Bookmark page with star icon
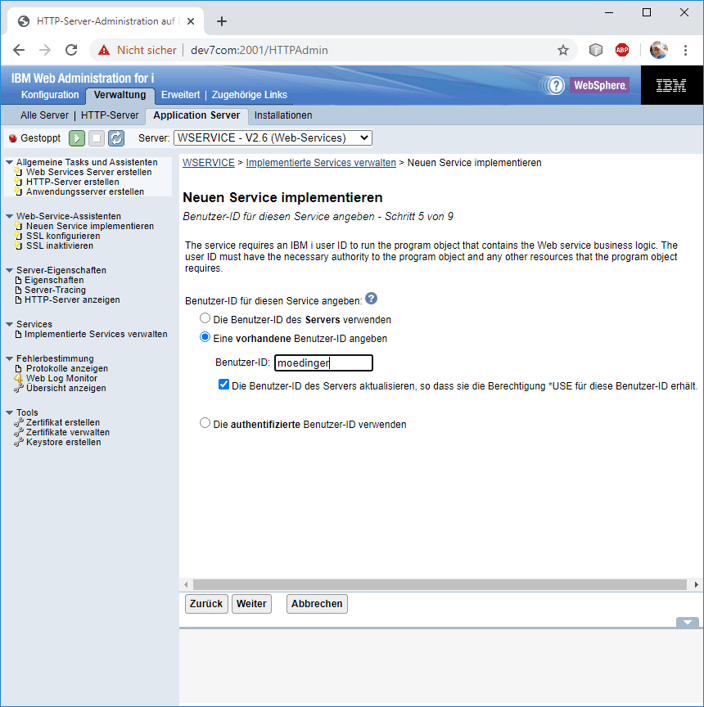This screenshot has width=704, height=707. point(563,50)
